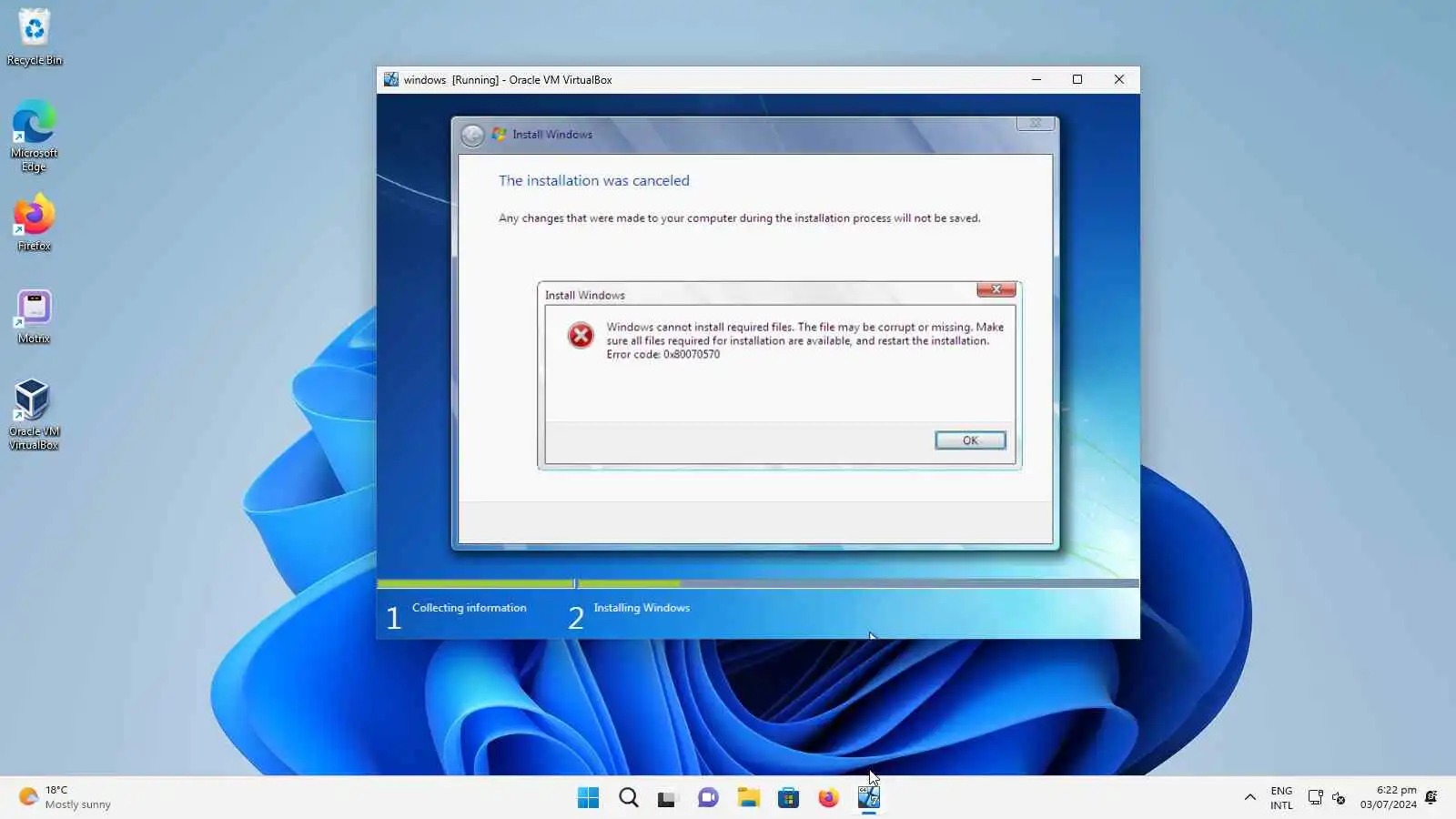
Task: Open the network status tray icon
Action: 1315,797
